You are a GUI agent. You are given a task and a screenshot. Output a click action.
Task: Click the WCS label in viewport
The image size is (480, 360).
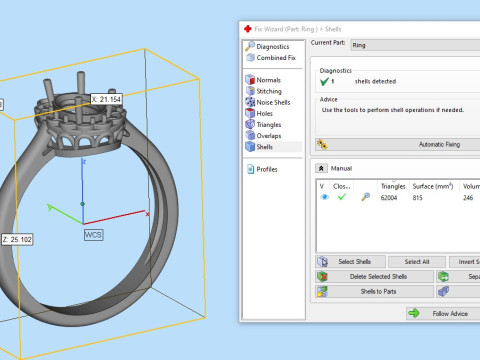(93, 235)
